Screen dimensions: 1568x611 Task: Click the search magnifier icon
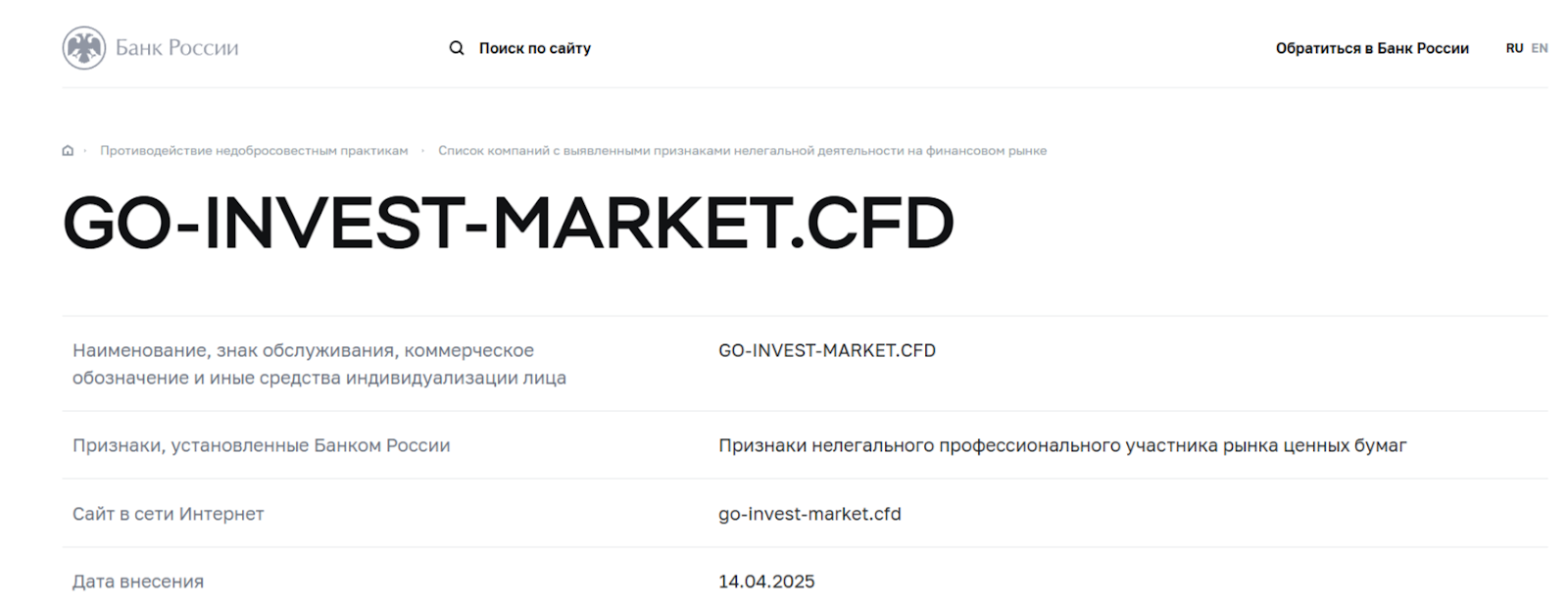click(x=457, y=48)
